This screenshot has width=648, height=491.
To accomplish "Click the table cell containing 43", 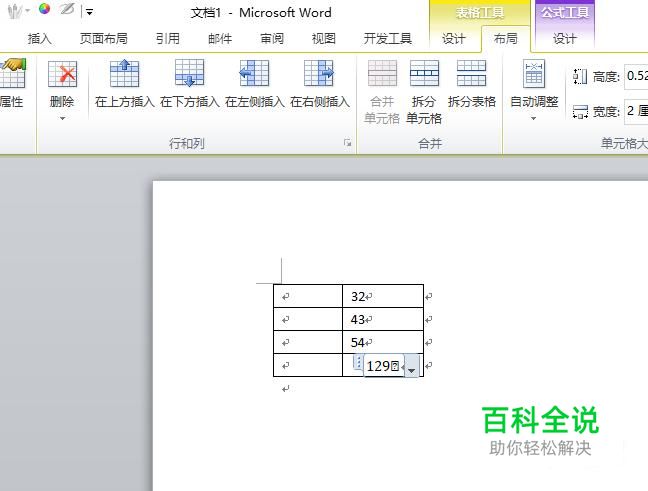I will click(383, 319).
